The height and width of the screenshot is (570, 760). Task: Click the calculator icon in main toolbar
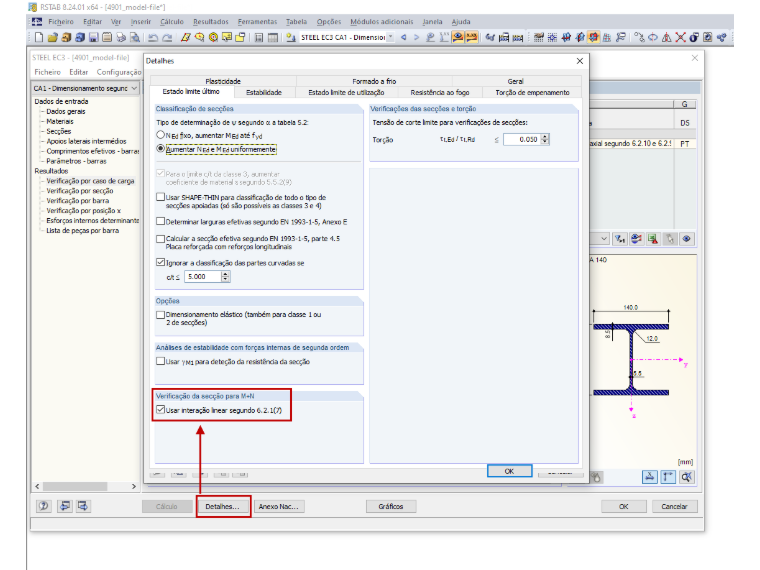(259, 37)
